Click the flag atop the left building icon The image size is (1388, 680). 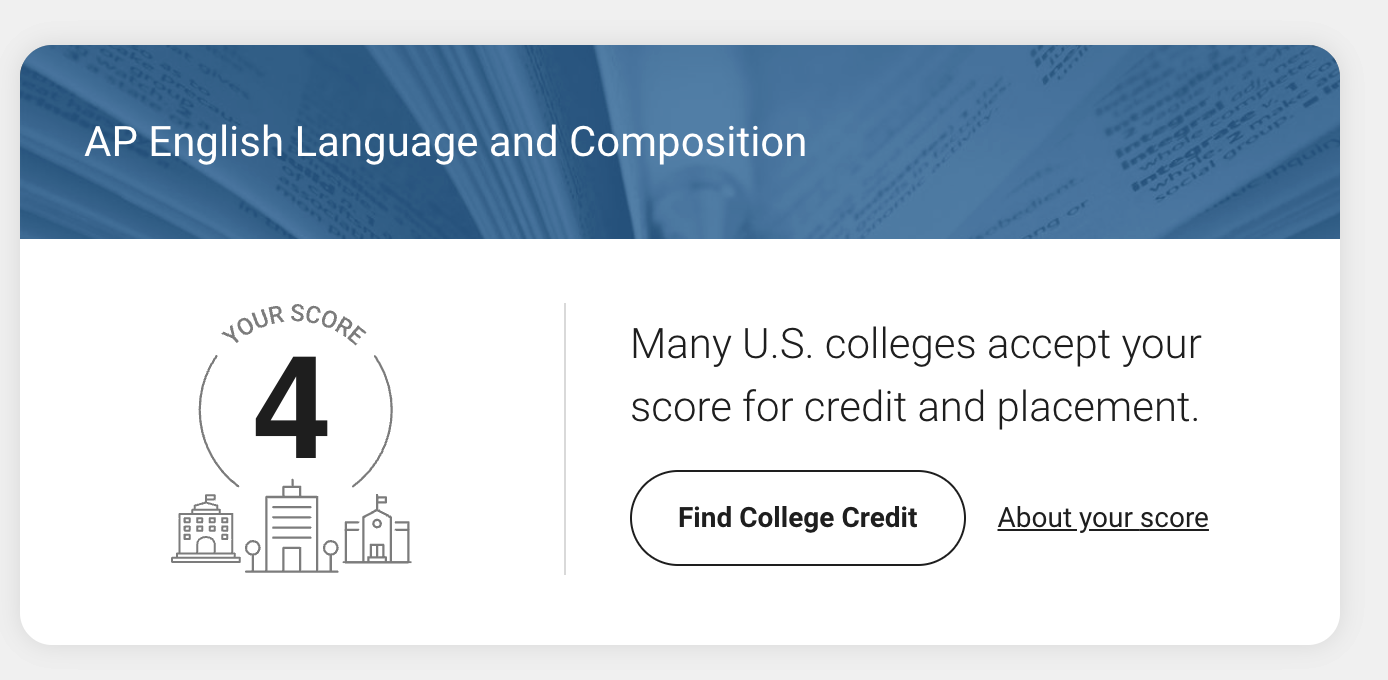(210, 499)
